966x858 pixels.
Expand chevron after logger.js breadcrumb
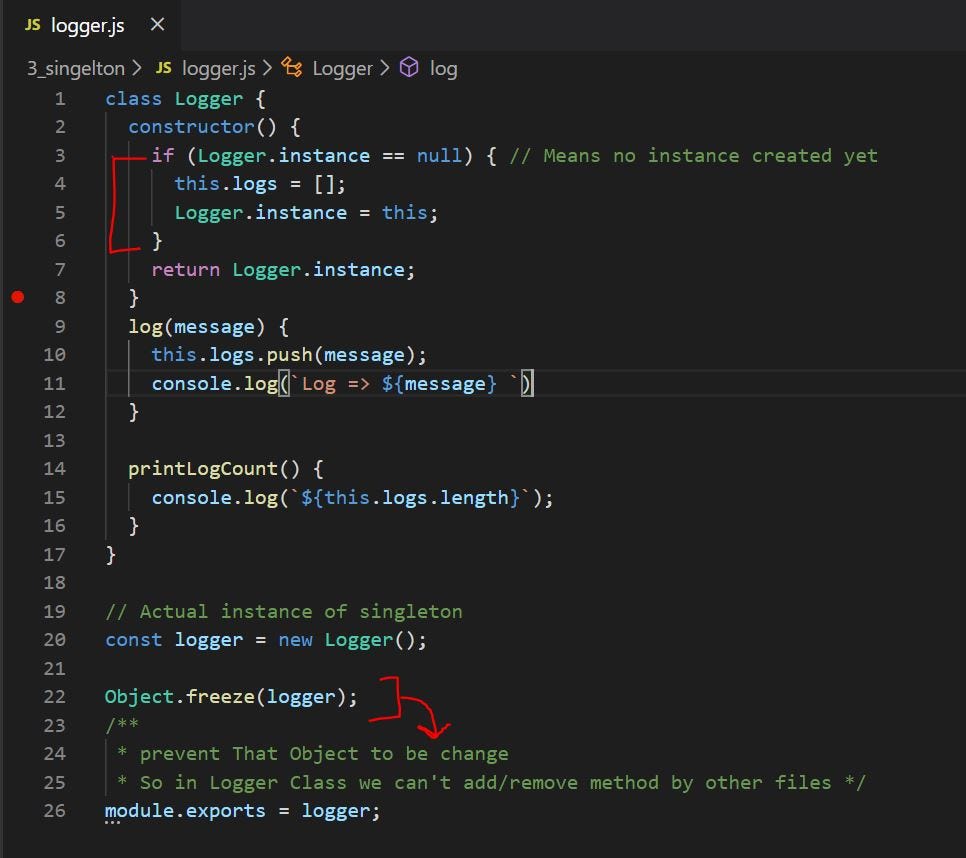point(267,68)
